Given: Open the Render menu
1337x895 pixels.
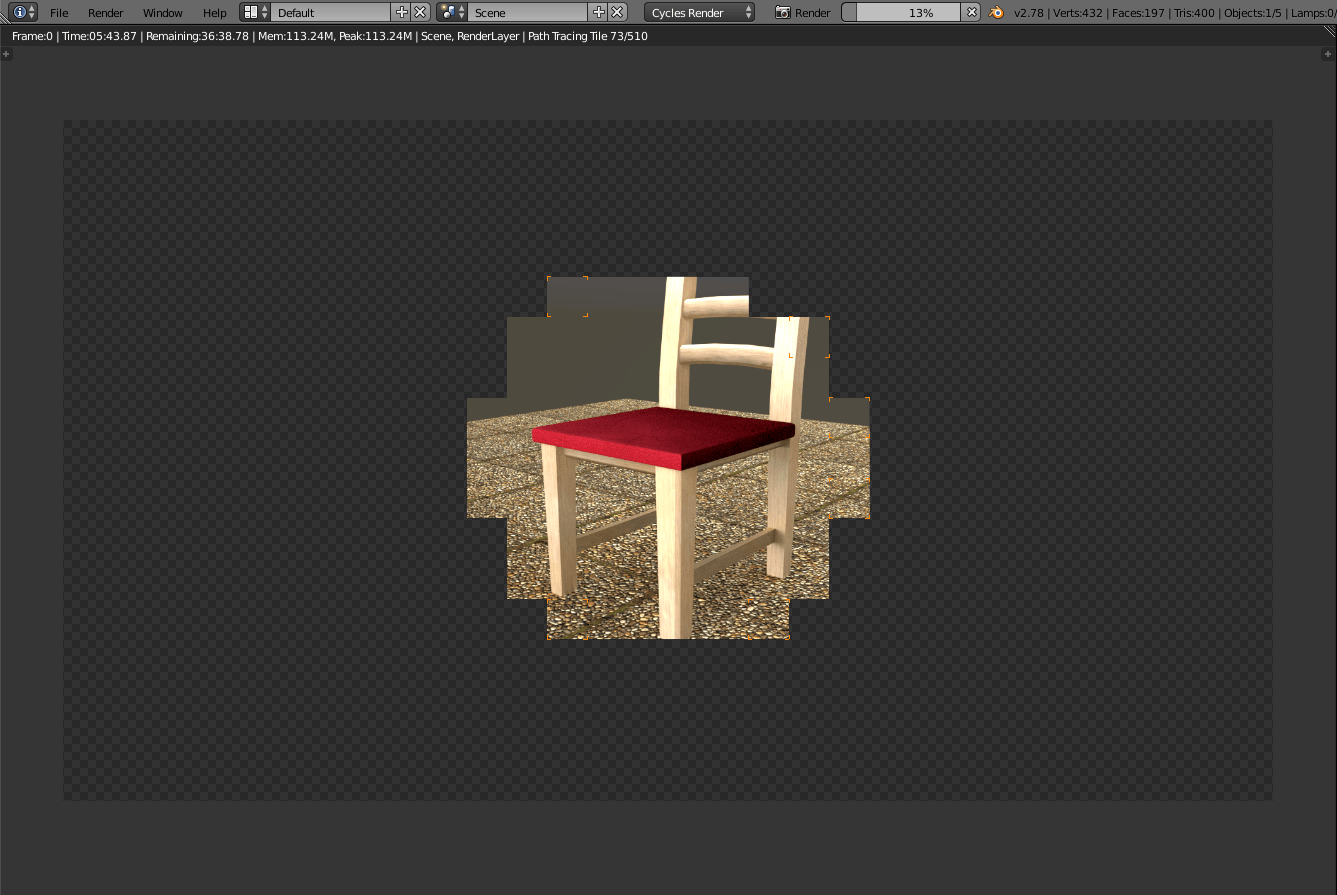Looking at the screenshot, I should click(106, 13).
